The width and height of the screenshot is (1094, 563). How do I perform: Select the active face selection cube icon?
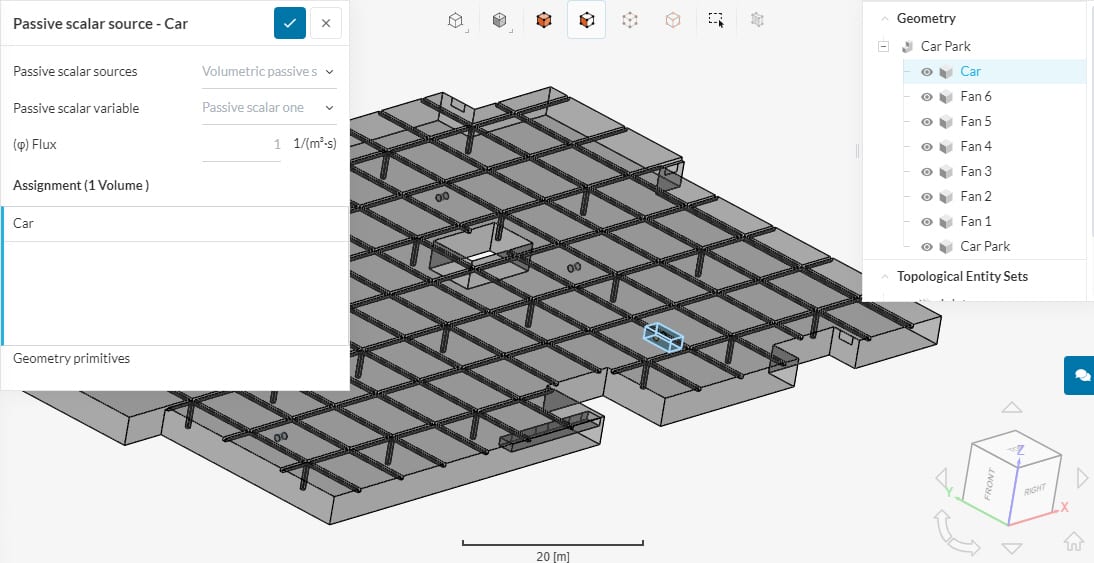pyautogui.click(x=586, y=19)
